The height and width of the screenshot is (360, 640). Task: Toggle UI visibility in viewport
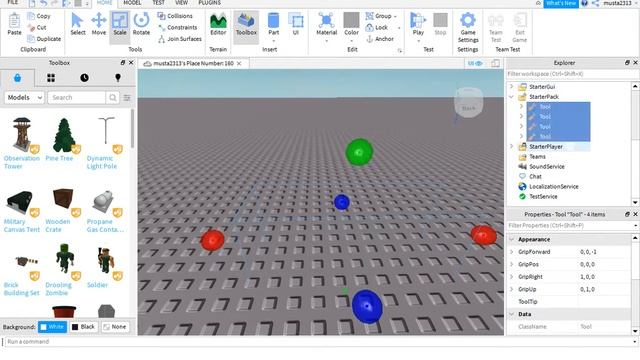pos(475,63)
